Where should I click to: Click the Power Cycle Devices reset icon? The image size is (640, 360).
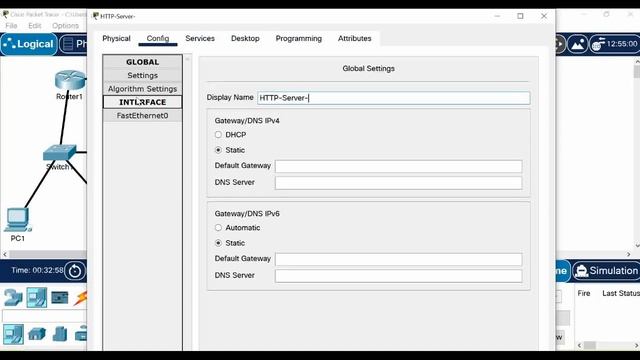click(75, 271)
